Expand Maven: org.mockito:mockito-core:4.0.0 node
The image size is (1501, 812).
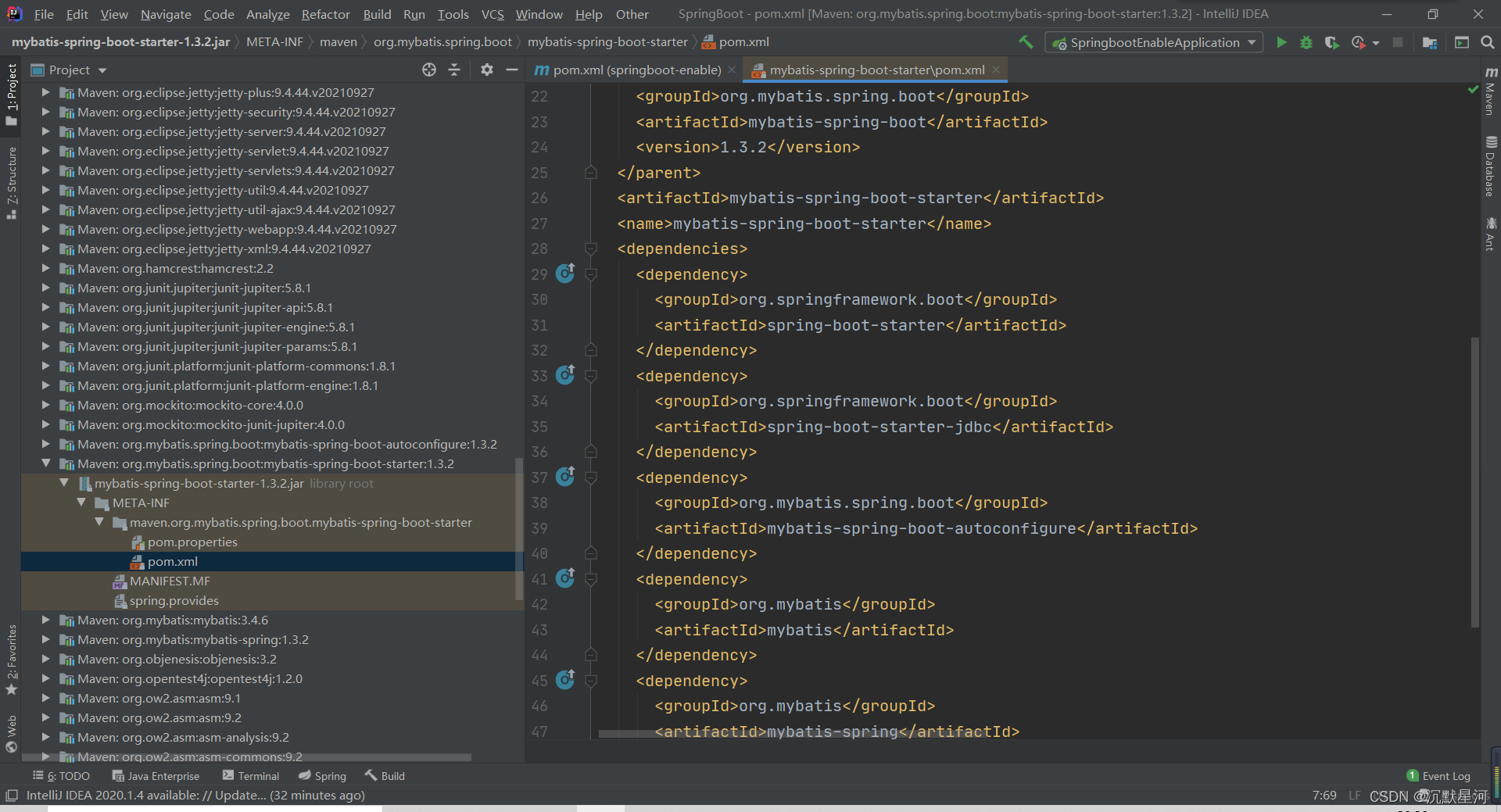tap(45, 405)
